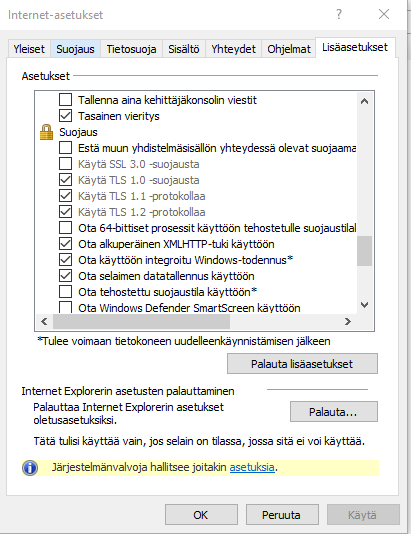Switch to the Ohjelmat tab

pyautogui.click(x=289, y=49)
